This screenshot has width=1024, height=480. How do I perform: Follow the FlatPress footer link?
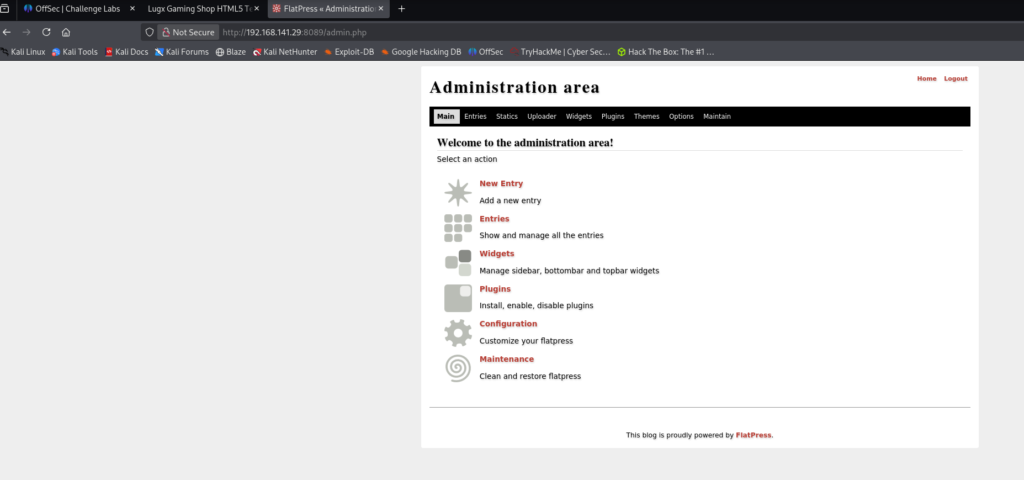point(753,435)
